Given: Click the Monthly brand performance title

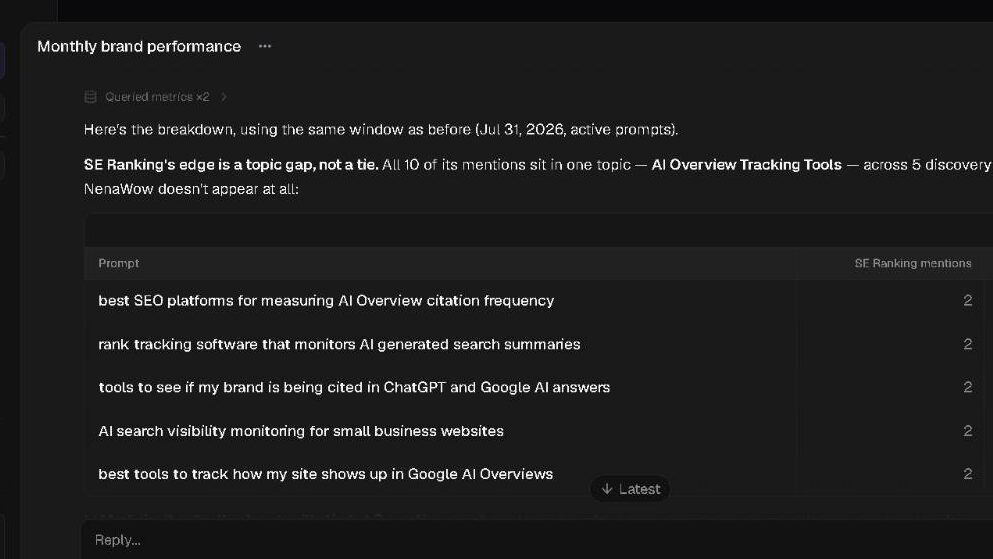Looking at the screenshot, I should tap(139, 46).
